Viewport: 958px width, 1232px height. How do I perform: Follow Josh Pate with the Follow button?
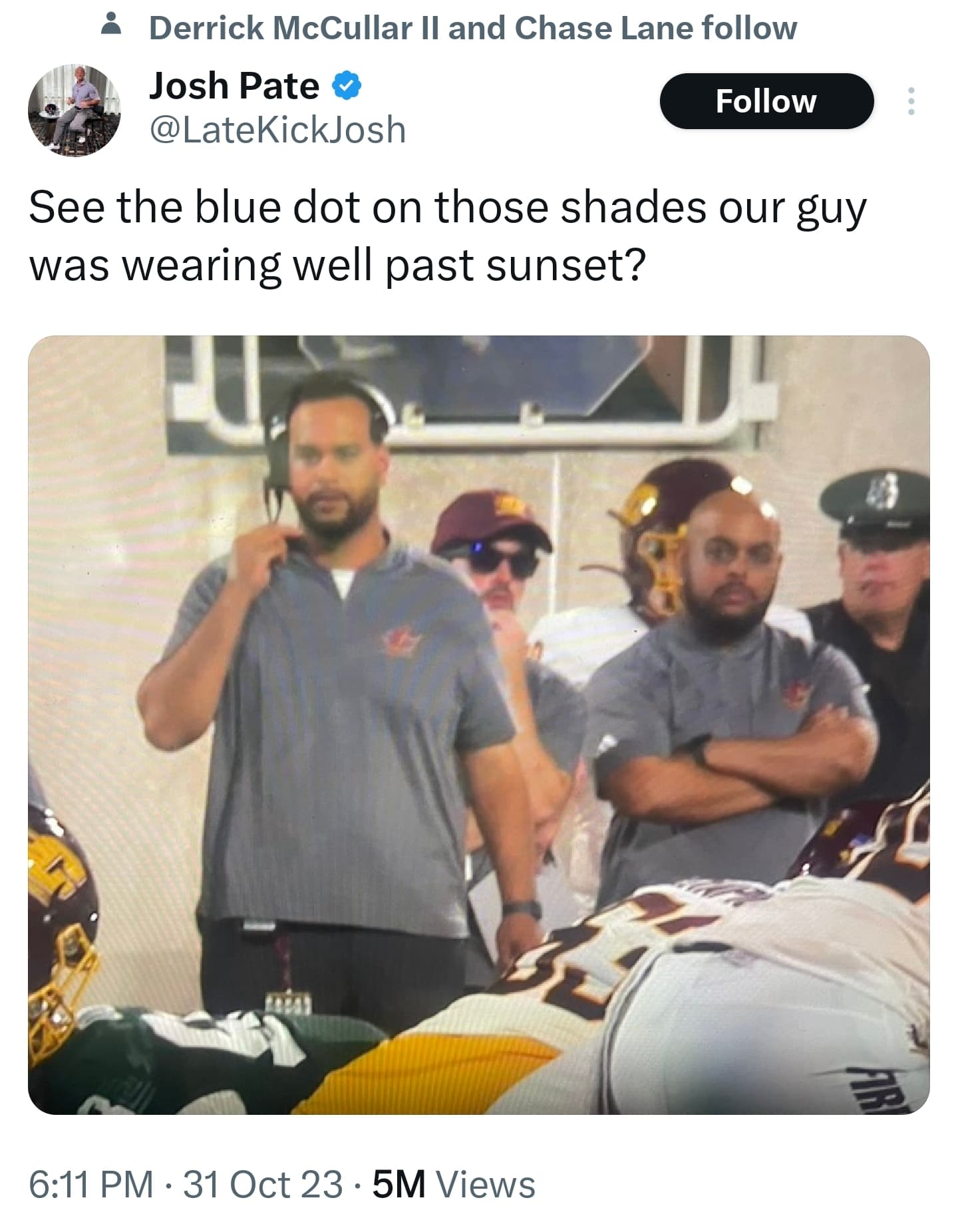click(x=766, y=101)
